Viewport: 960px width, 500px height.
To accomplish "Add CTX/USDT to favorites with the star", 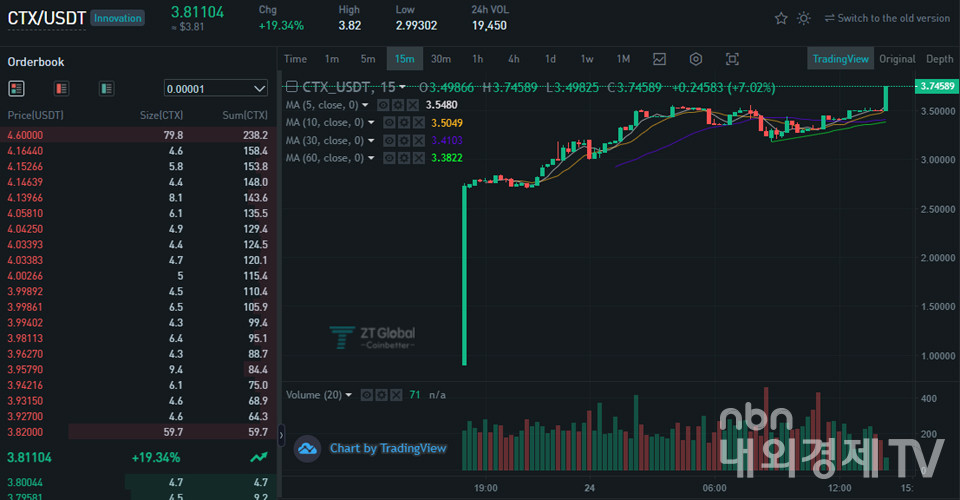I will tap(781, 18).
